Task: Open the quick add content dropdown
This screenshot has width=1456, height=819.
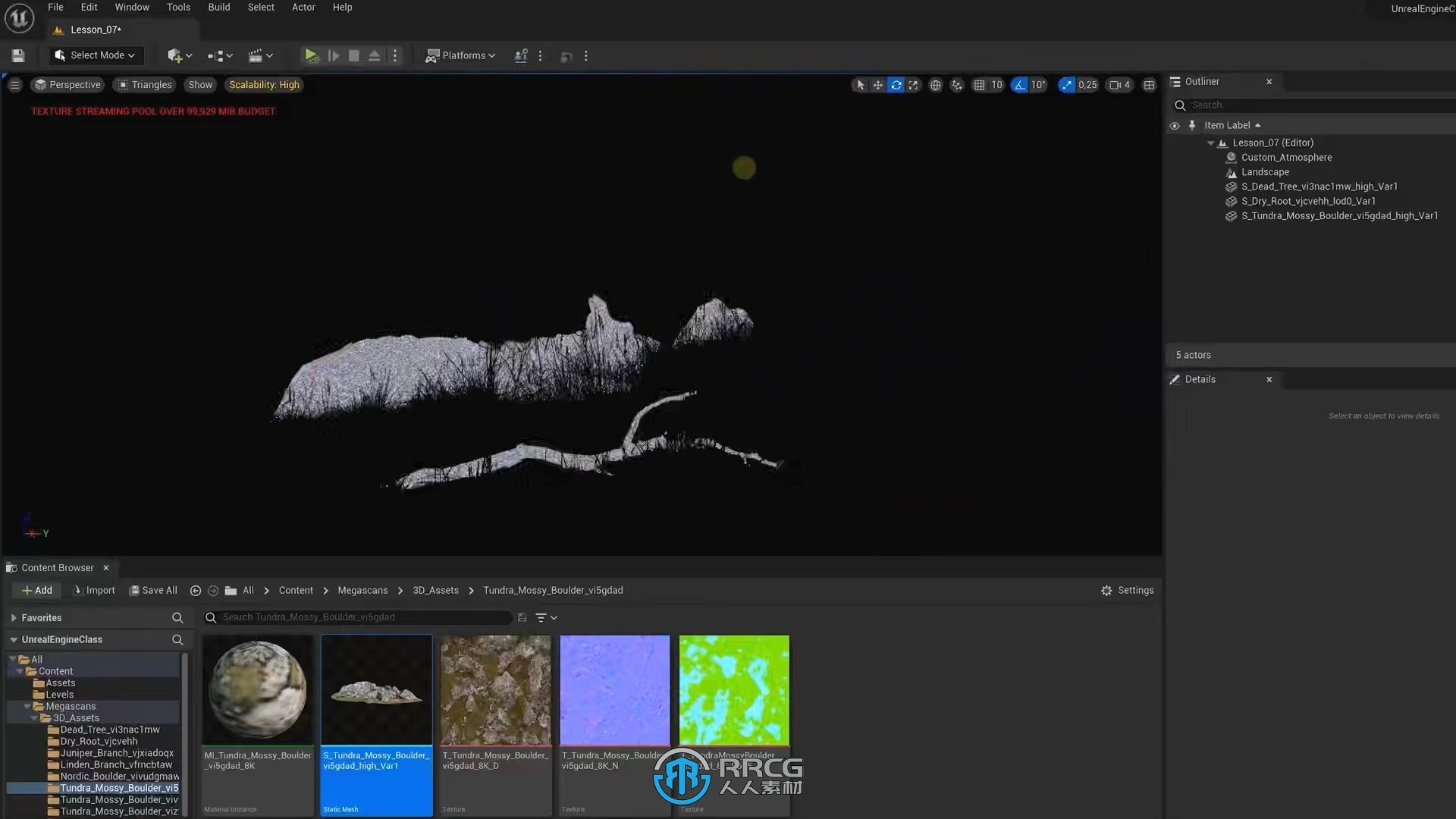Action: click(180, 55)
